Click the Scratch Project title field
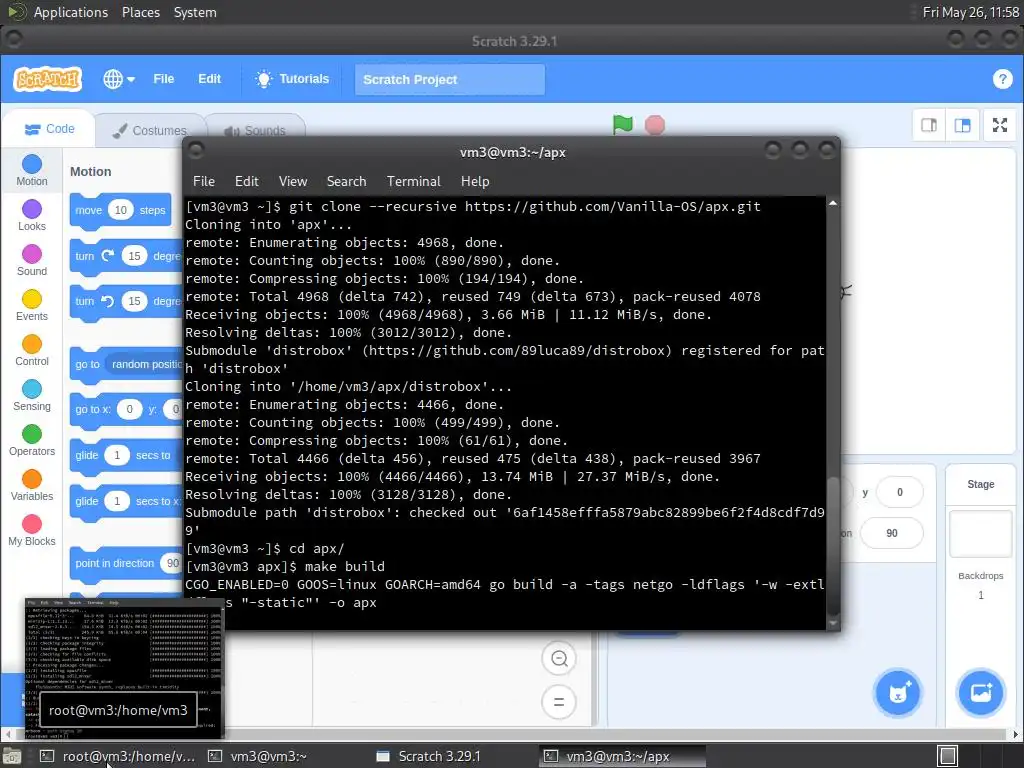Viewport: 1024px width, 768px height. coord(449,80)
